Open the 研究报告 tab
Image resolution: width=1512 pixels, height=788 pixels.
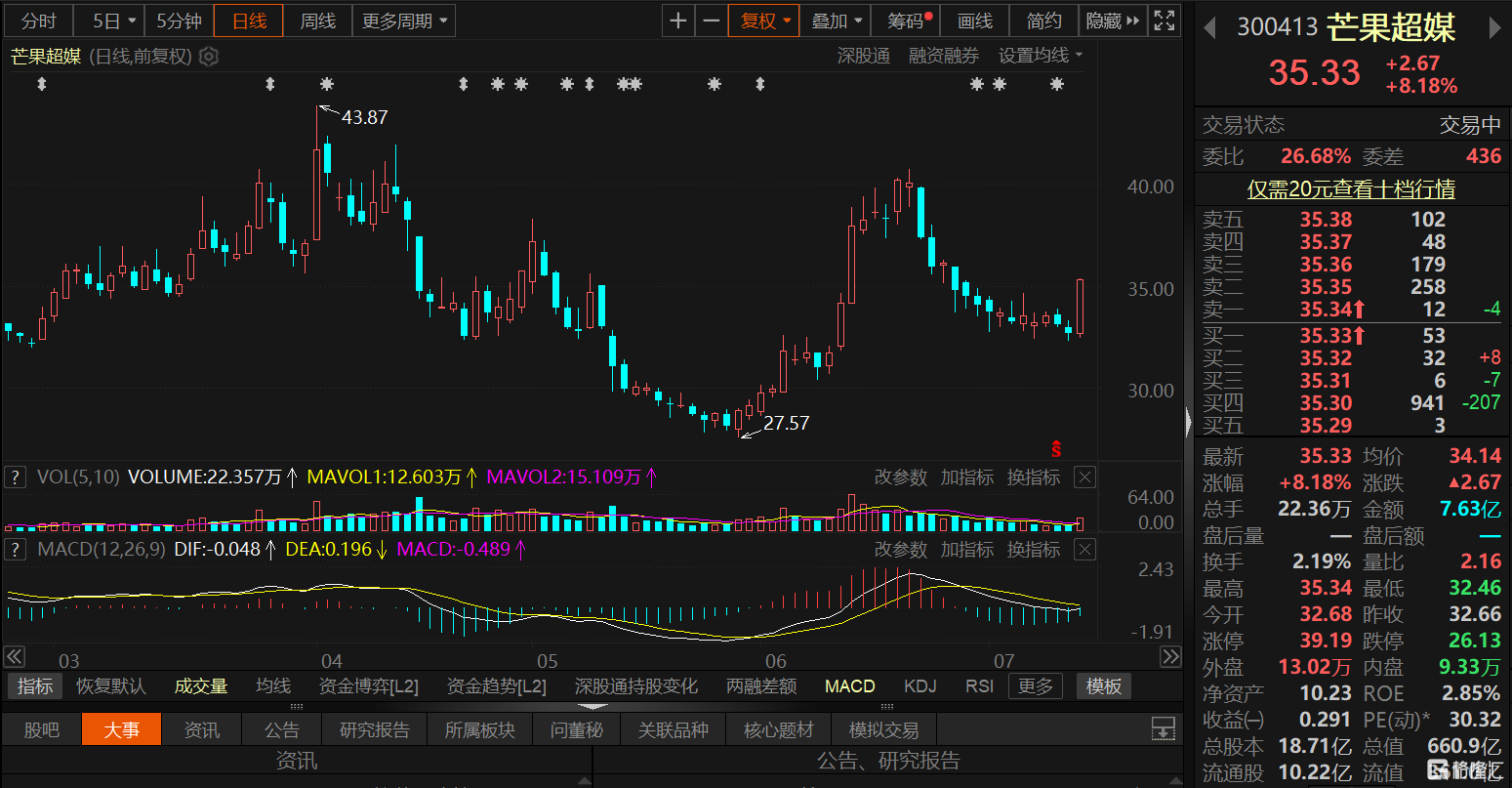(x=375, y=729)
